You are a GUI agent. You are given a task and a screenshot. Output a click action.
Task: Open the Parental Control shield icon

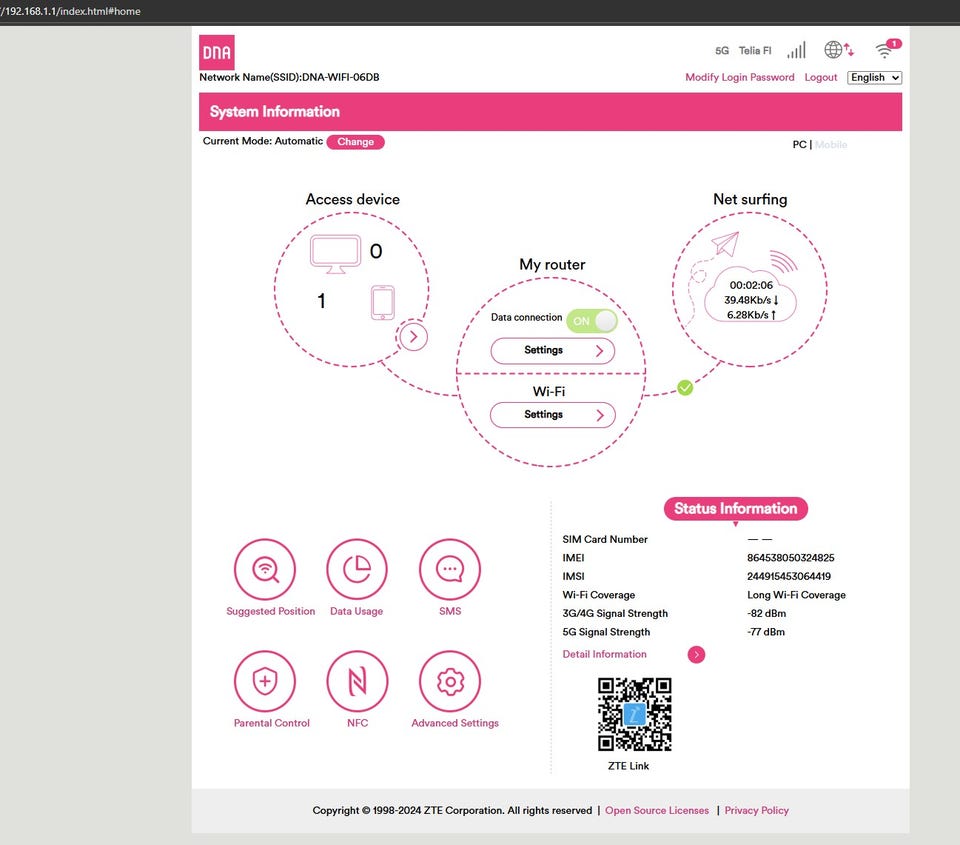pyautogui.click(x=265, y=681)
